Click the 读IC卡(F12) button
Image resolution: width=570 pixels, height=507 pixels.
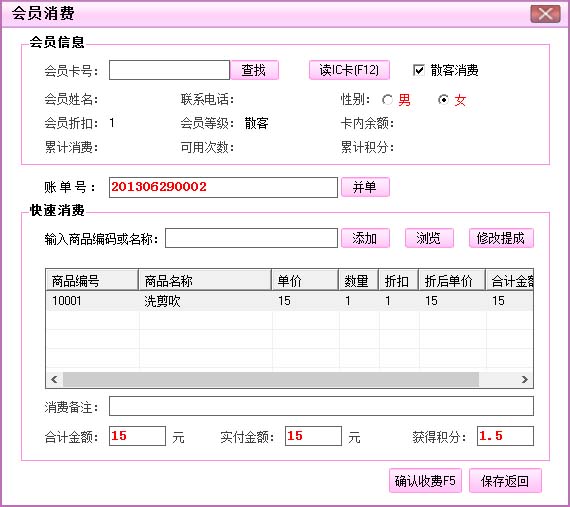pyautogui.click(x=349, y=70)
